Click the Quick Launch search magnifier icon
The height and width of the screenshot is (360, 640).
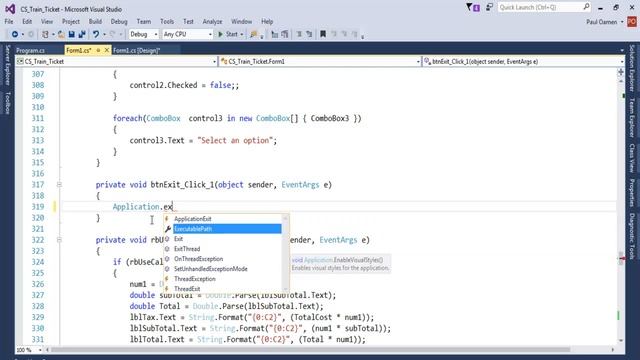(586, 7)
